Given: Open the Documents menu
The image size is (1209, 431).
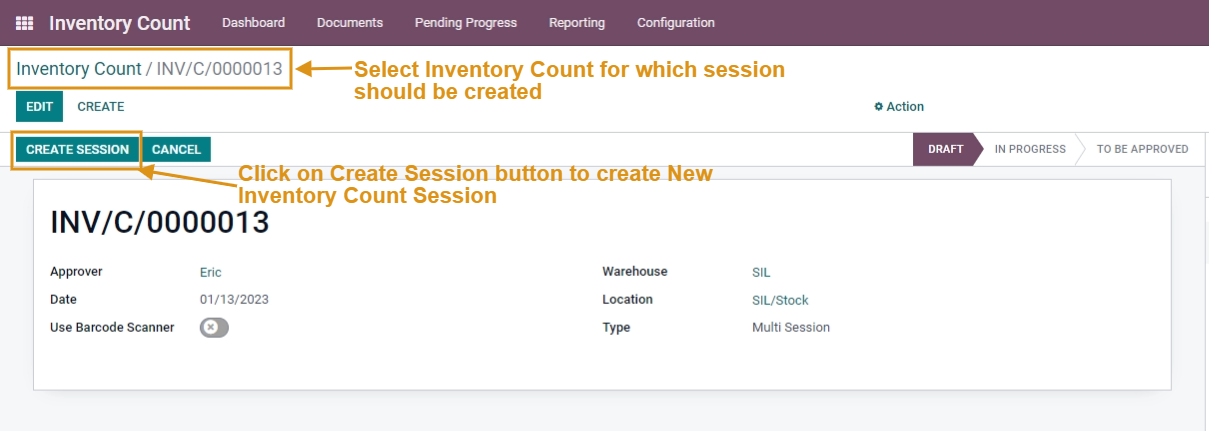Looking at the screenshot, I should tap(349, 23).
